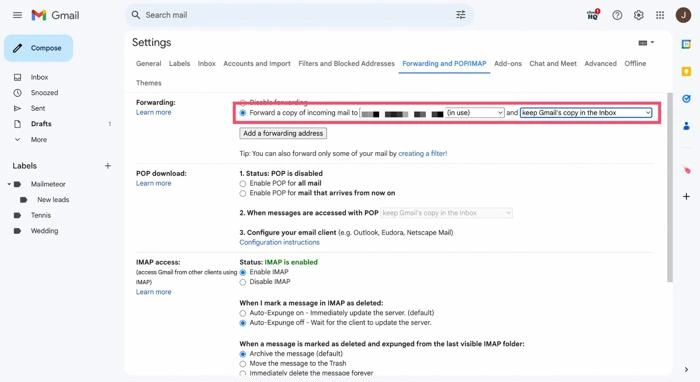This screenshot has width=700, height=382.
Task: Select Auto-Expunge on option
Action: pyautogui.click(x=243, y=313)
